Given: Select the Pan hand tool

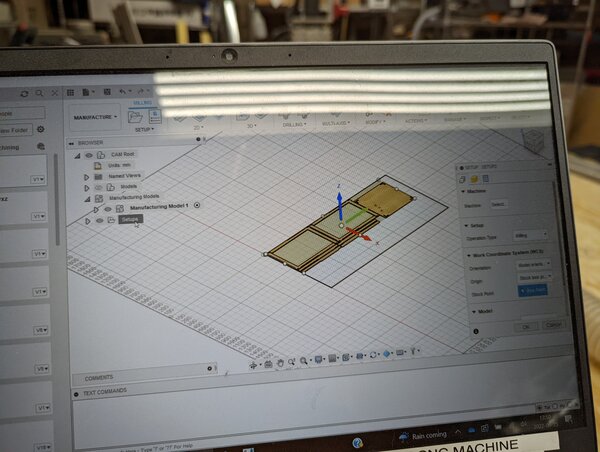Looking at the screenshot, I should pyautogui.click(x=280, y=363).
